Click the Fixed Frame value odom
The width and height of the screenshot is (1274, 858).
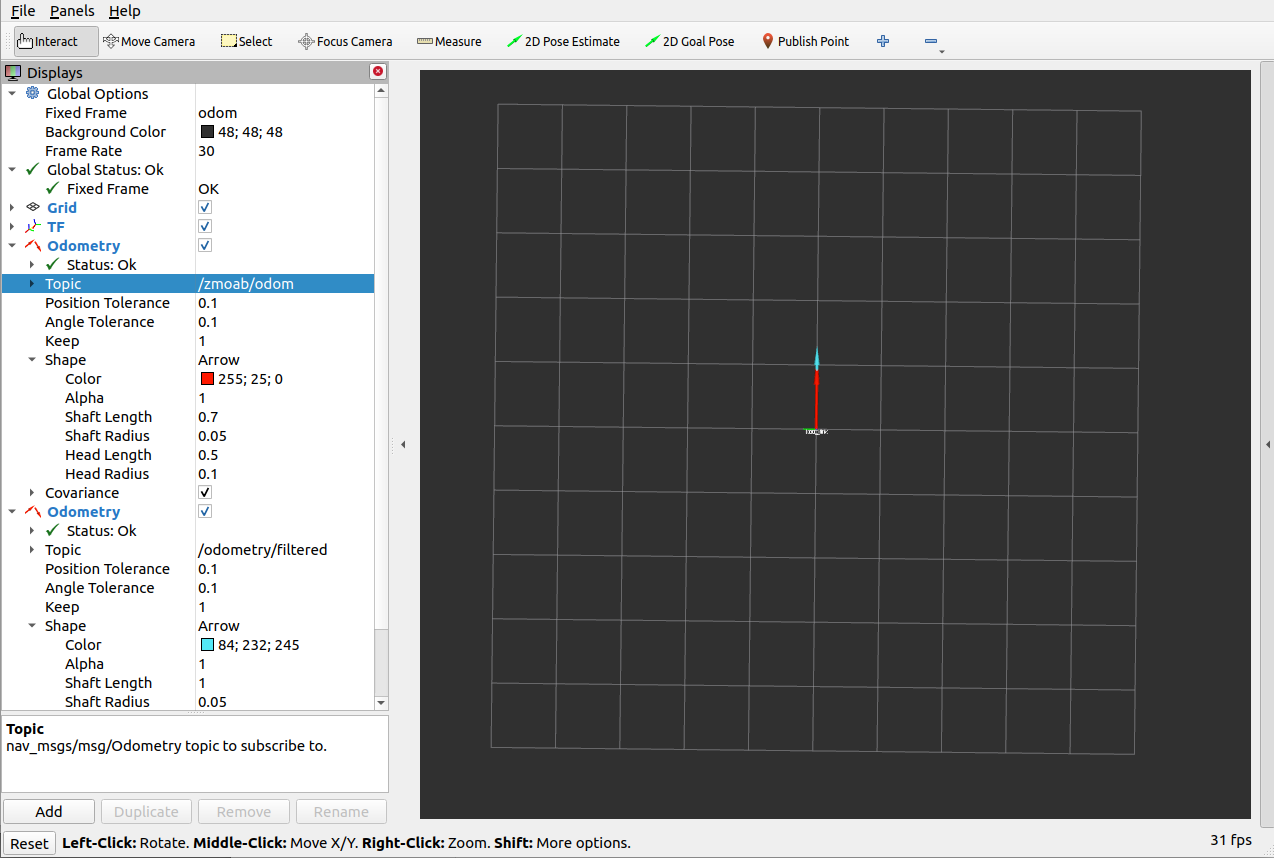[x=217, y=113]
